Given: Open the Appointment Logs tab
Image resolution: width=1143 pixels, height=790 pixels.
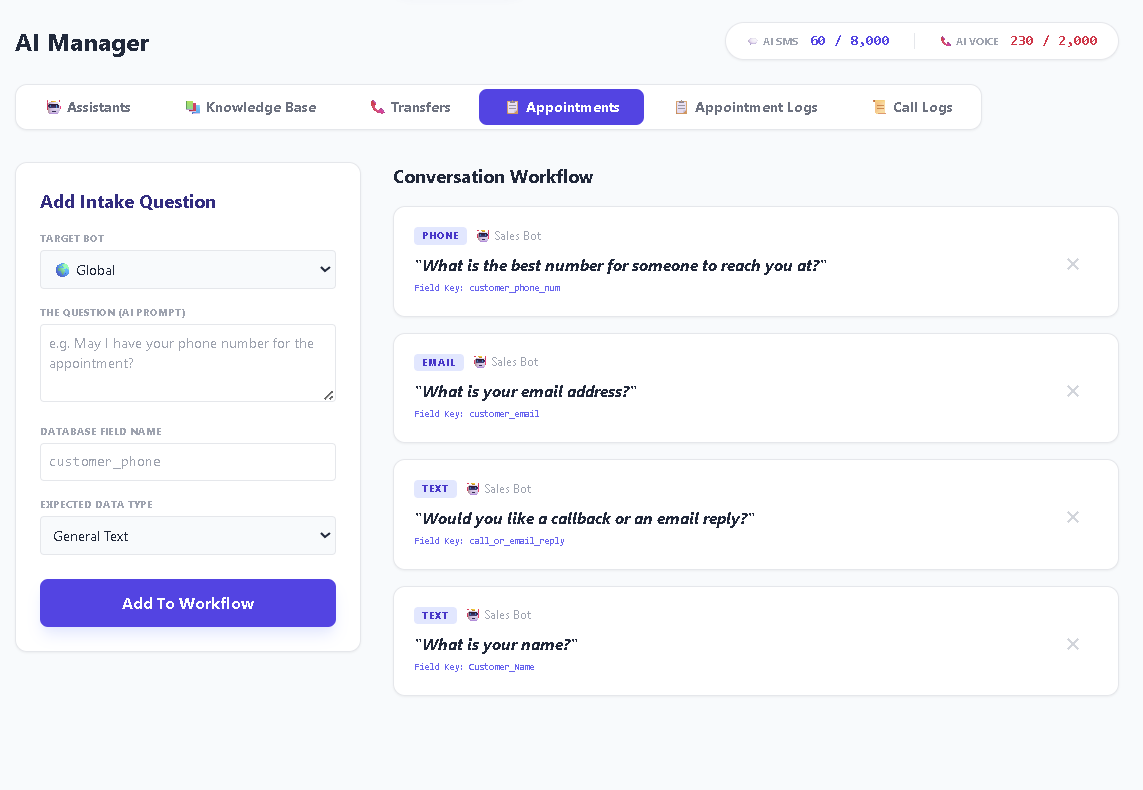Looking at the screenshot, I should pyautogui.click(x=746, y=107).
